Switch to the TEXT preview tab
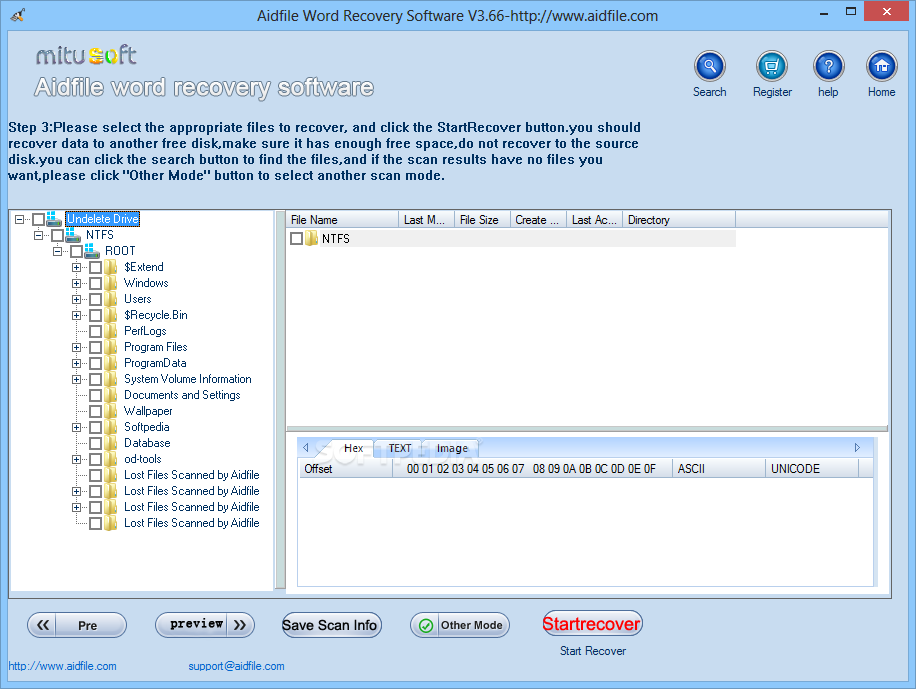The height and width of the screenshot is (689, 916). pos(400,448)
